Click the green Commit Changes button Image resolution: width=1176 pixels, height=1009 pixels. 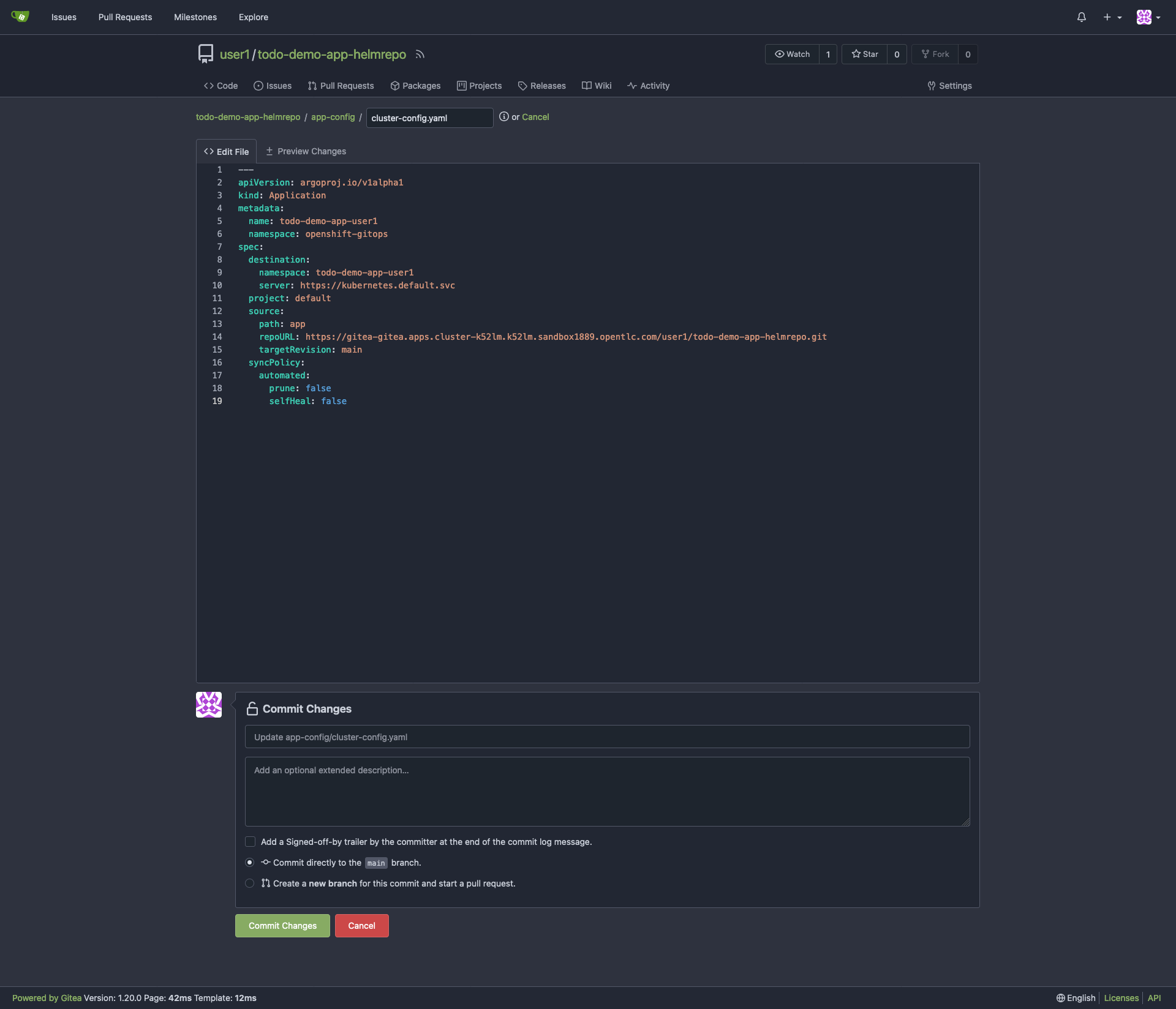[282, 926]
